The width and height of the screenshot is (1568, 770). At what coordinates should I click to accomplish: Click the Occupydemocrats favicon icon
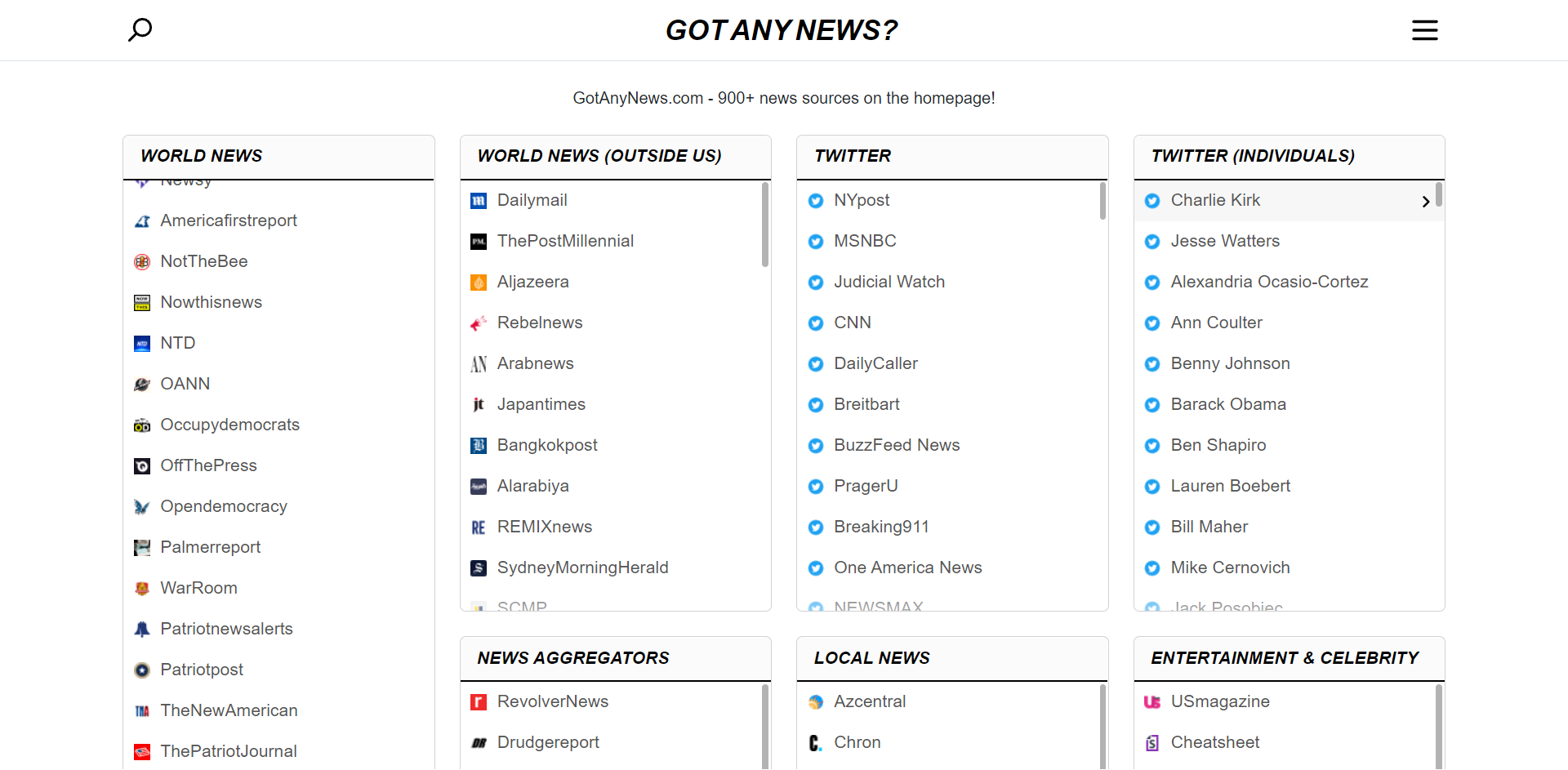click(142, 425)
